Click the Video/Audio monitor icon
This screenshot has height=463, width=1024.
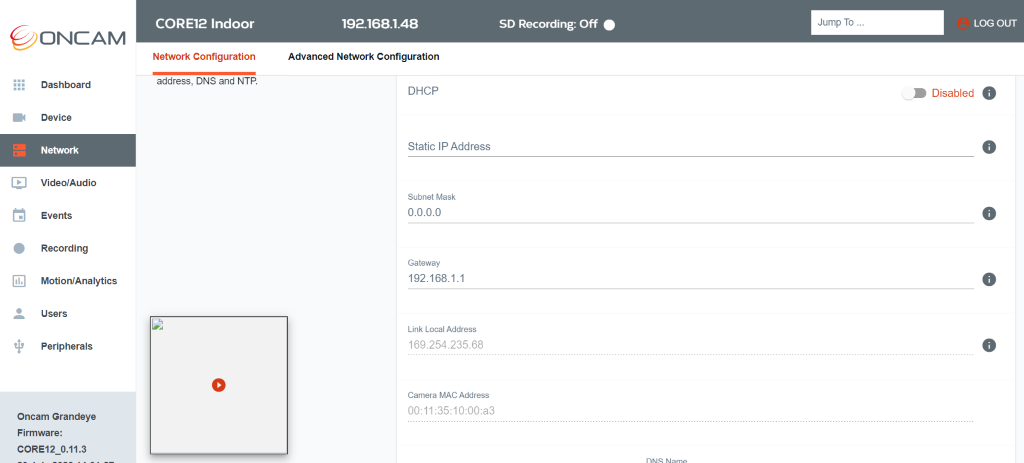19,183
